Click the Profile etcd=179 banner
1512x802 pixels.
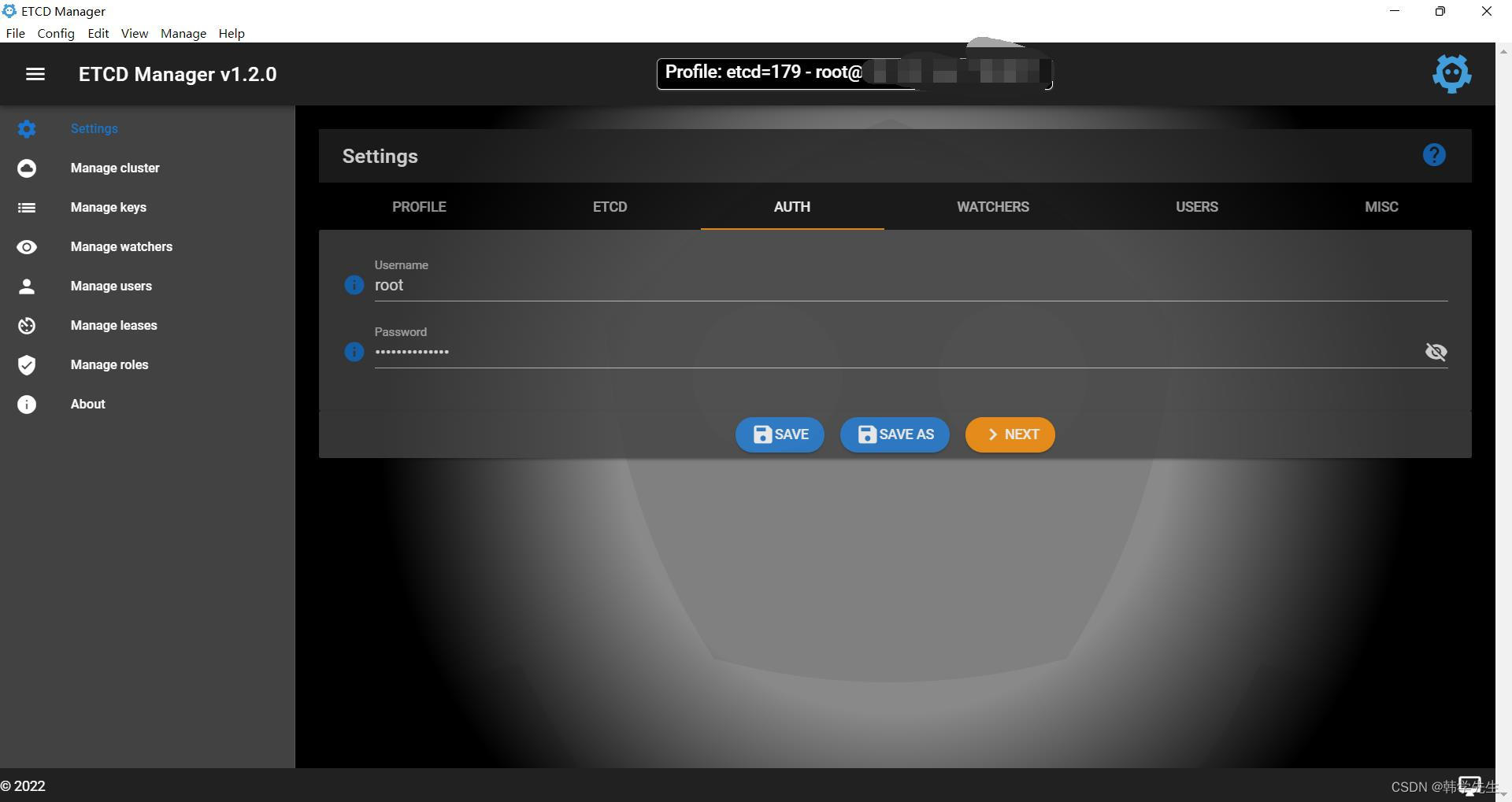click(854, 74)
